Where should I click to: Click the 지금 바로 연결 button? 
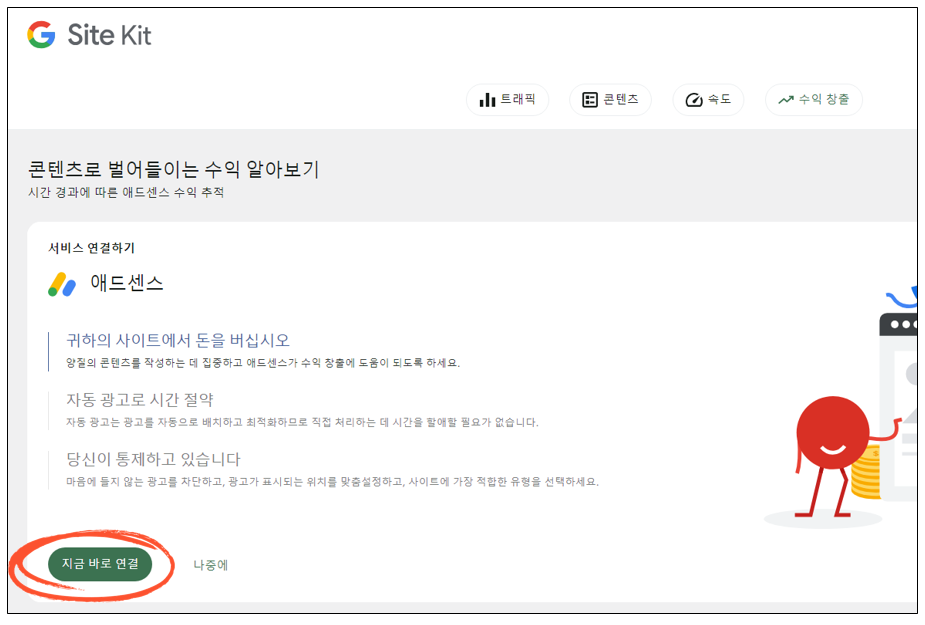tap(100, 564)
